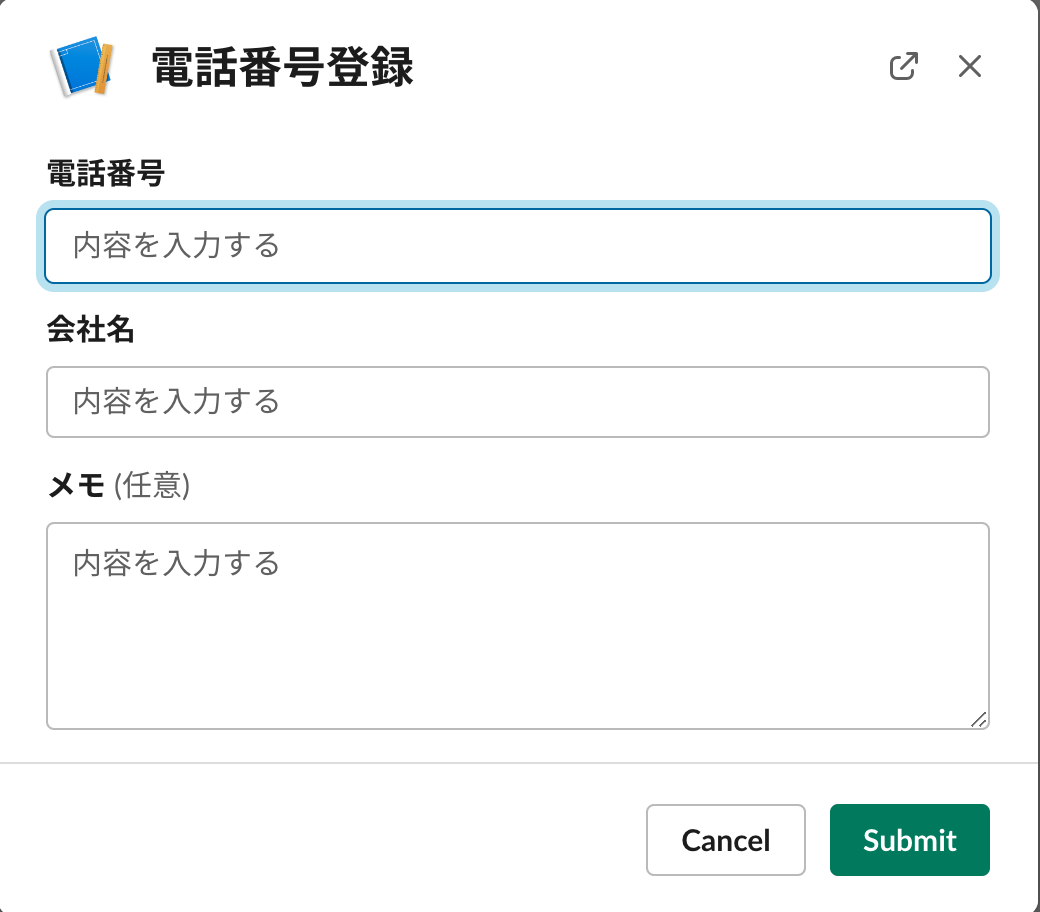Focus the 電話番号 input field

tap(518, 246)
